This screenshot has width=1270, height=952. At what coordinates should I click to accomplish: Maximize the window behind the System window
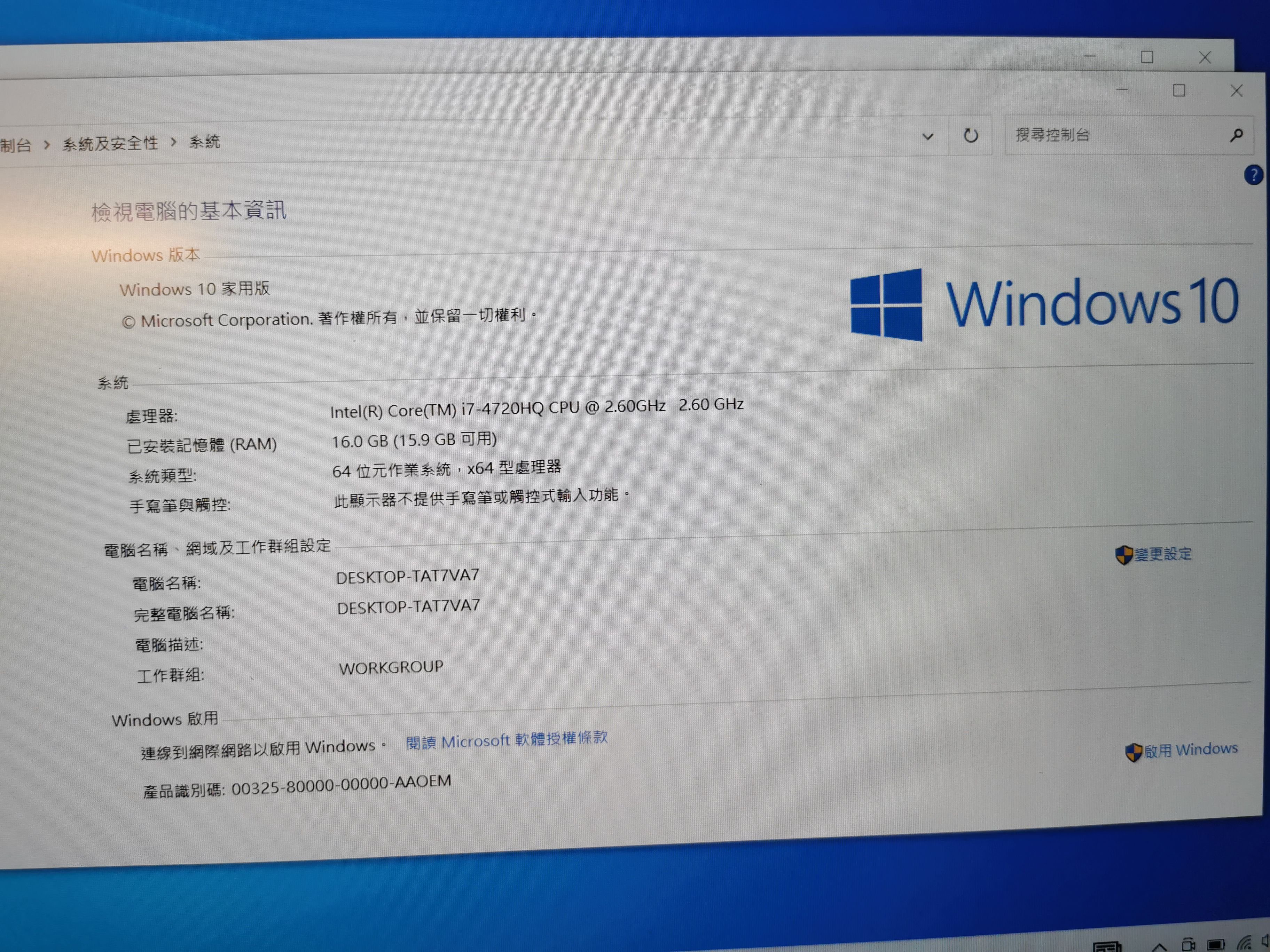1147,57
